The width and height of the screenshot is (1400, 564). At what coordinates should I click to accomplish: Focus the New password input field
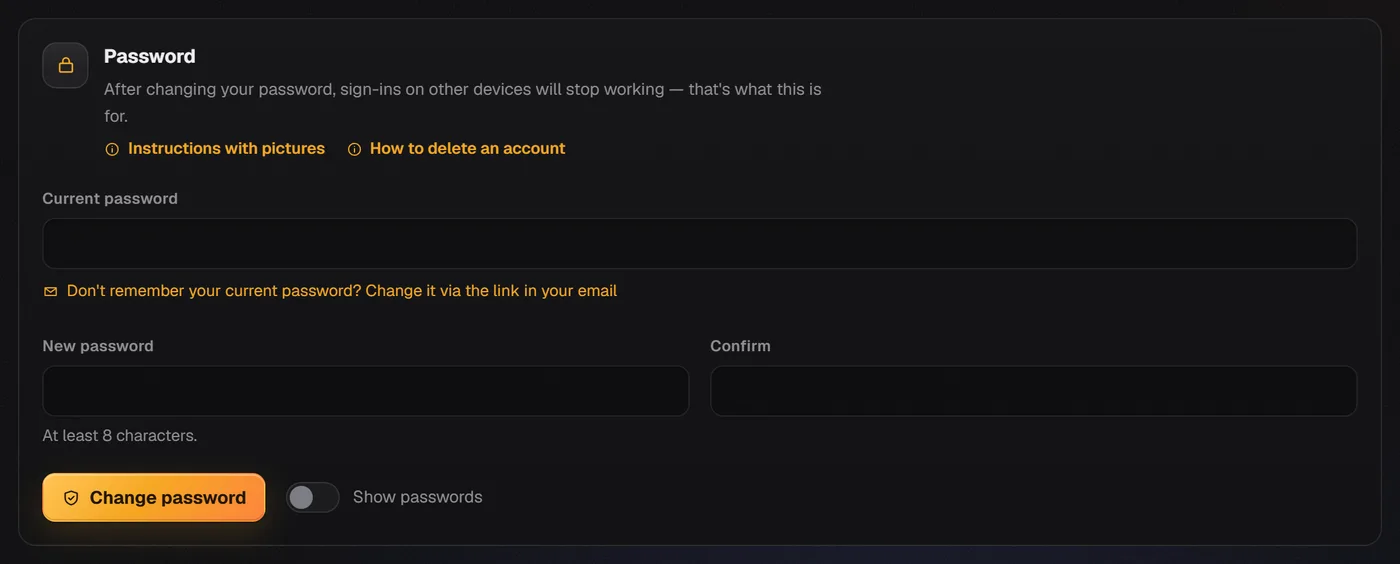click(x=366, y=391)
